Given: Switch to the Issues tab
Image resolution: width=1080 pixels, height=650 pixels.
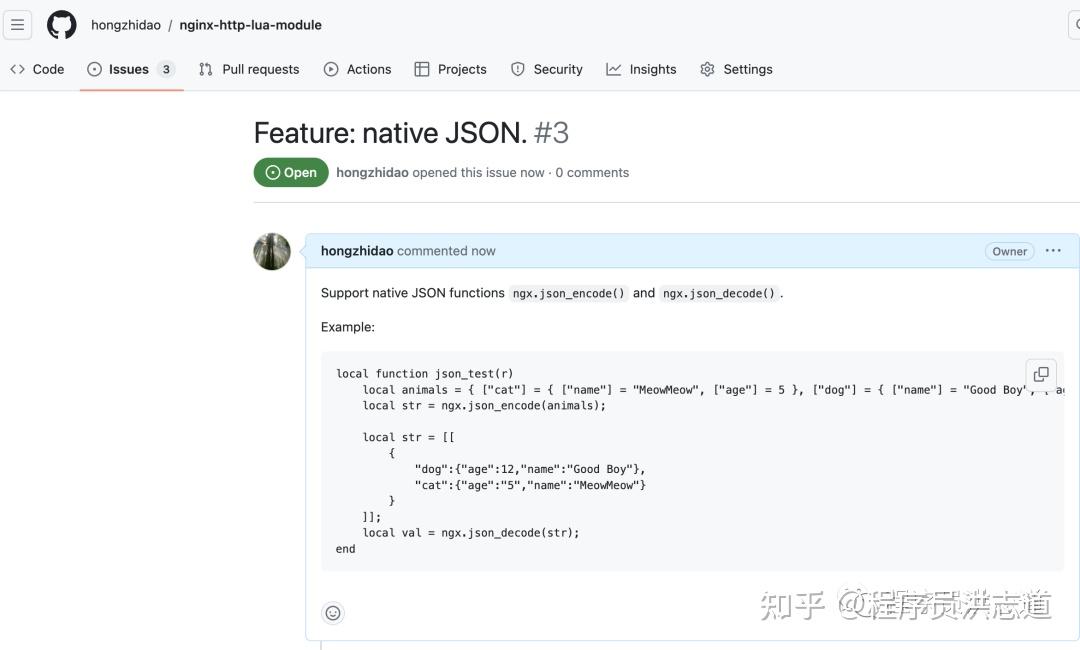Looking at the screenshot, I should pyautogui.click(x=131, y=69).
